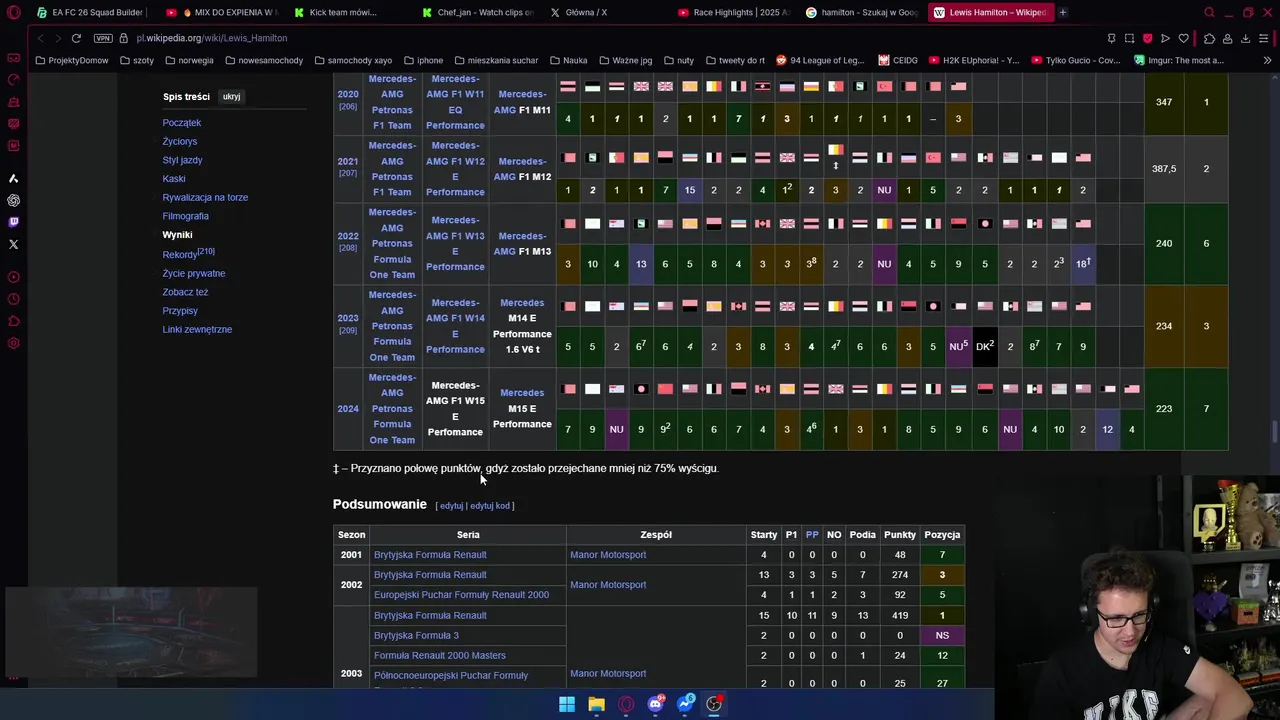Screen dimensions: 1280x720
Task: Open iphone bookmark folder
Action: point(423,60)
